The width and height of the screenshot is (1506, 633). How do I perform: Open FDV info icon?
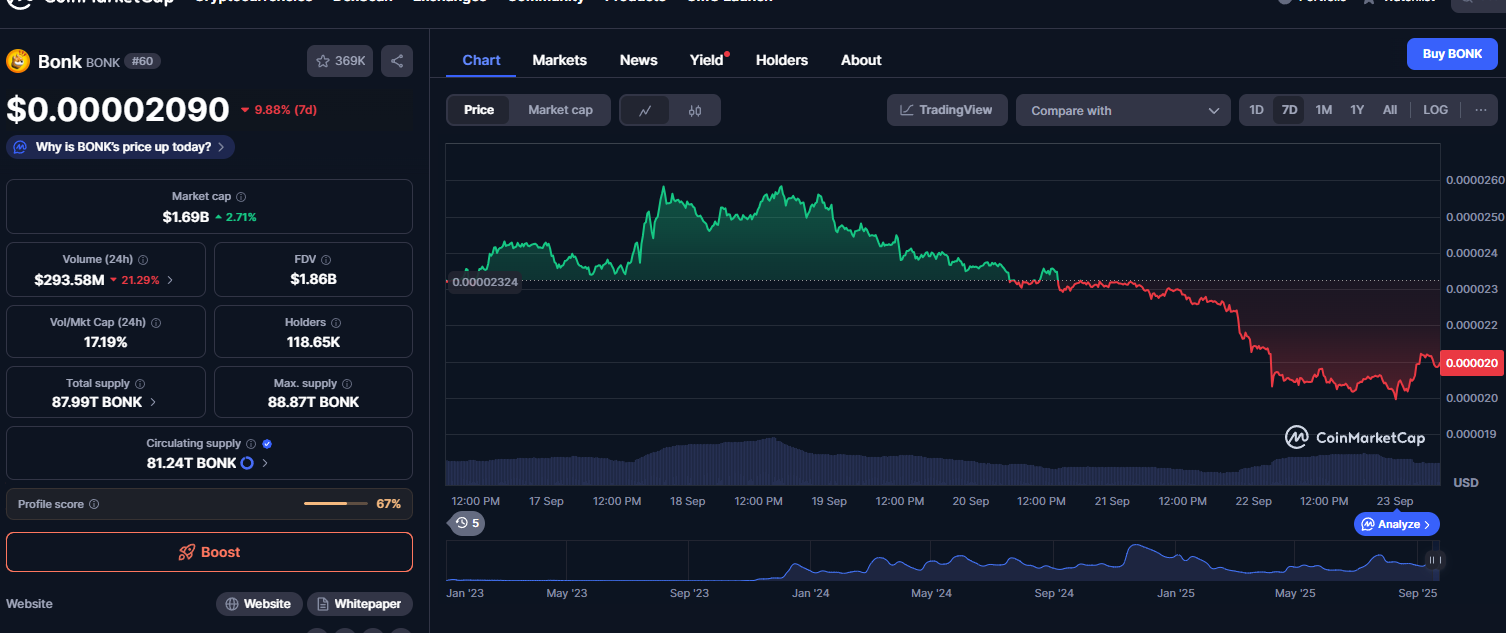(x=326, y=259)
